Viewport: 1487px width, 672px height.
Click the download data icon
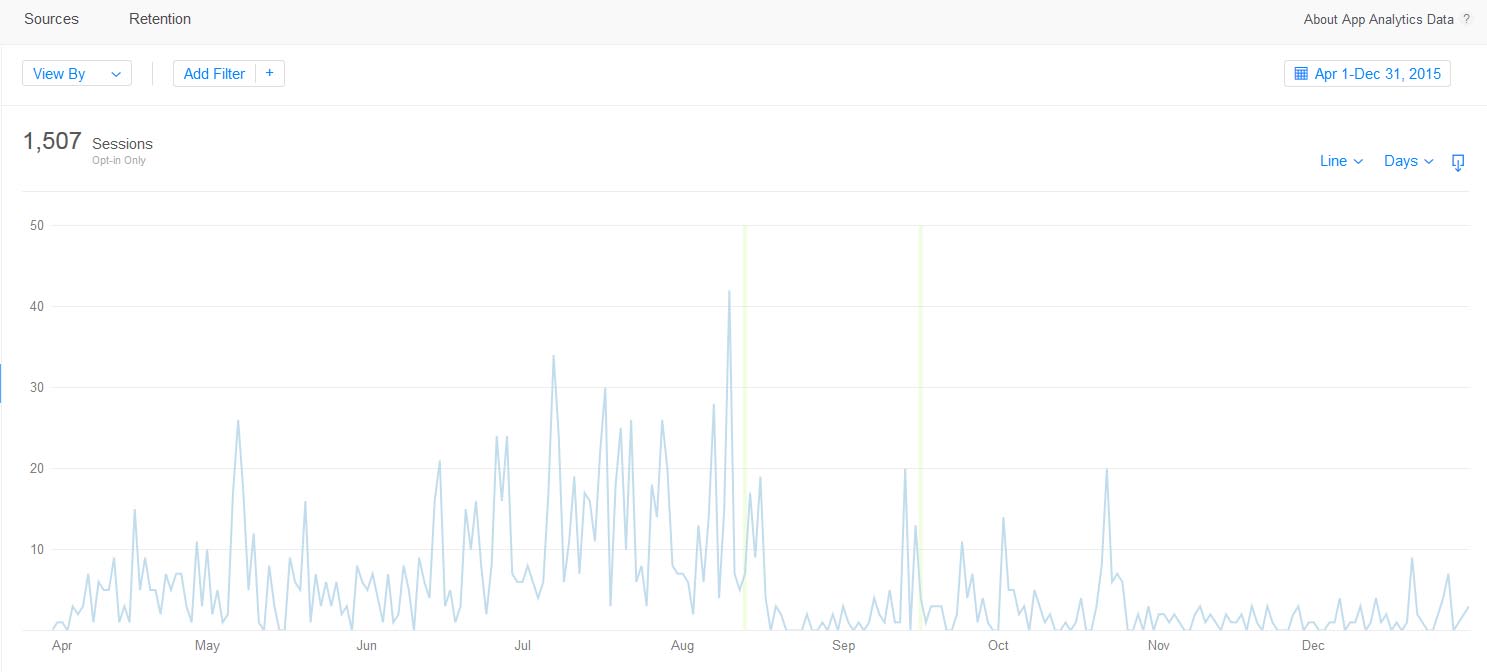(x=1458, y=162)
